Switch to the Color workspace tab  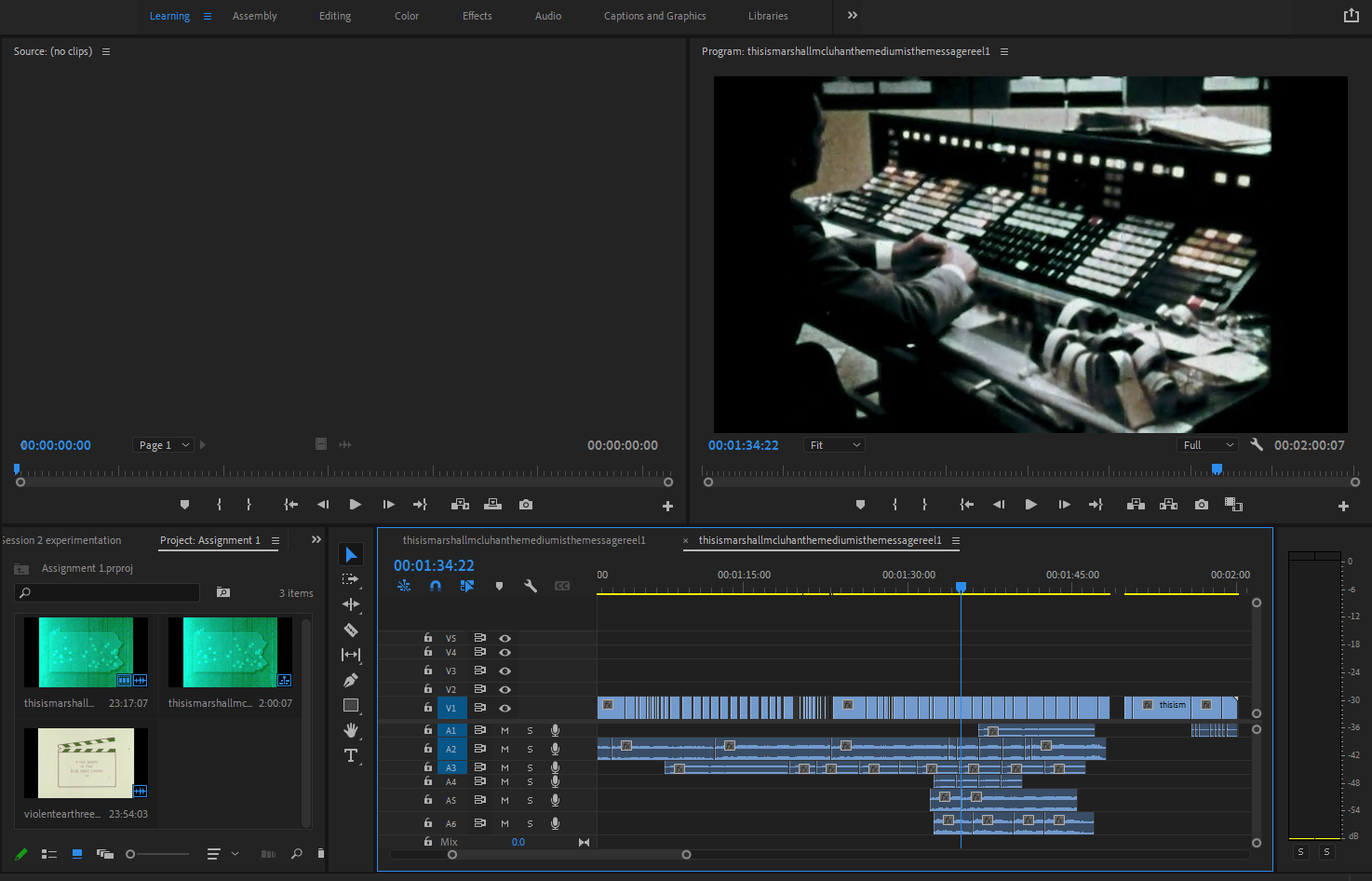407,16
